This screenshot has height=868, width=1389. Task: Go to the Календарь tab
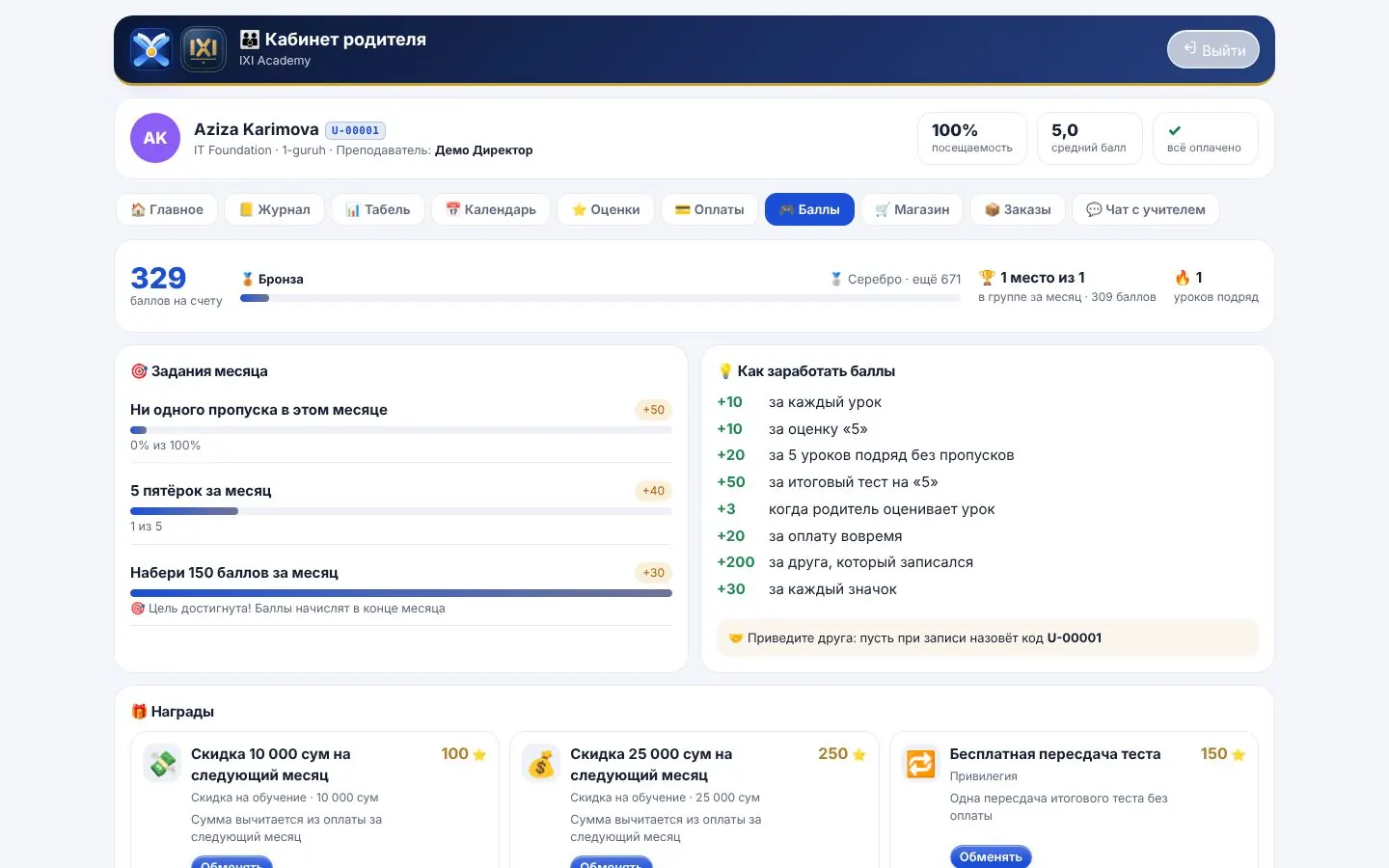pyautogui.click(x=491, y=209)
